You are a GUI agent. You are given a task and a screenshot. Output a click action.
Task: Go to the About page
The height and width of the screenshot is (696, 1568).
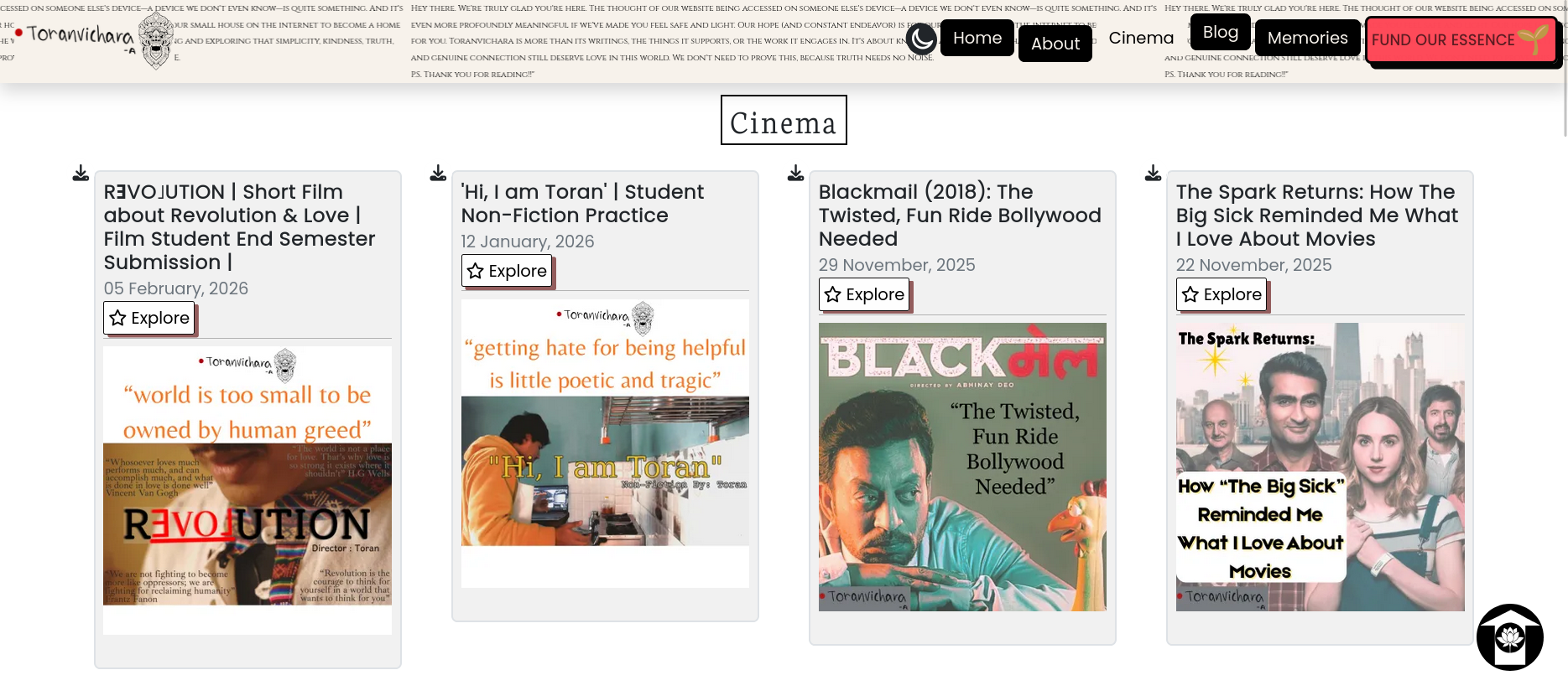(x=1055, y=44)
